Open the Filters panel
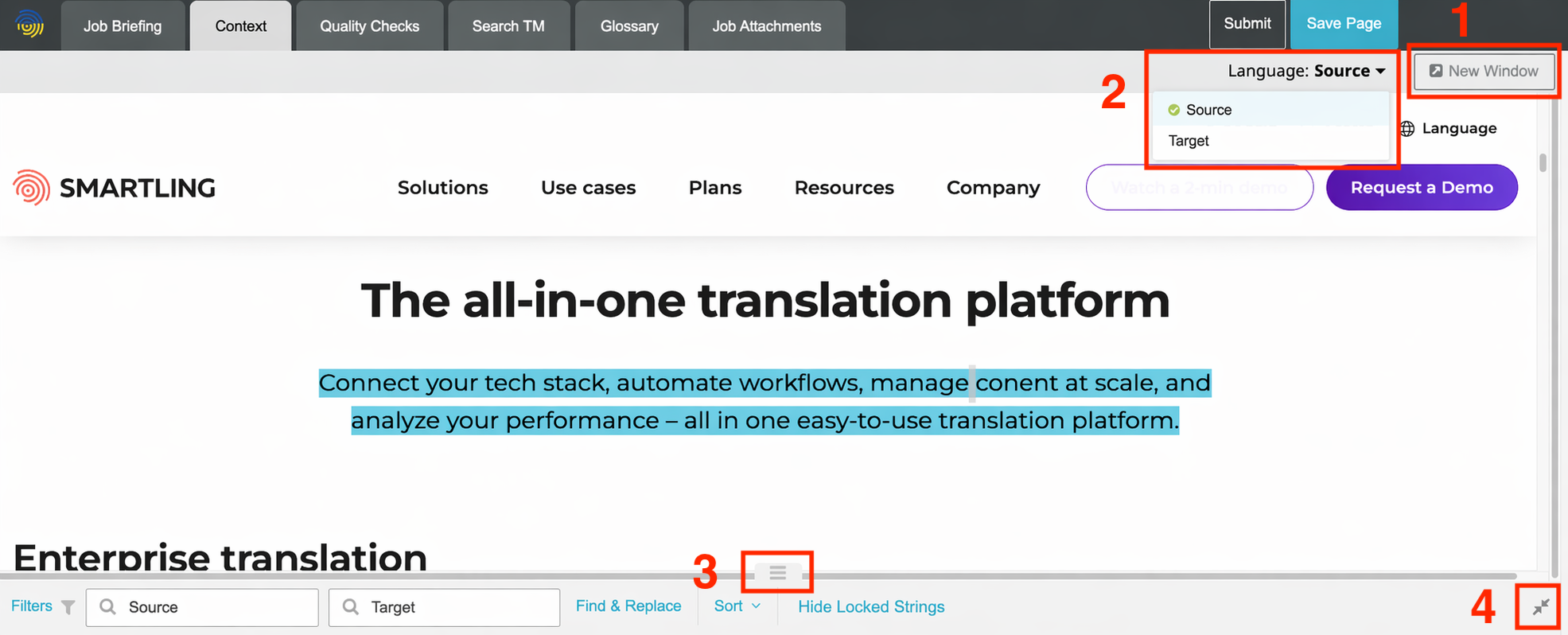The image size is (1568, 635). 32,606
